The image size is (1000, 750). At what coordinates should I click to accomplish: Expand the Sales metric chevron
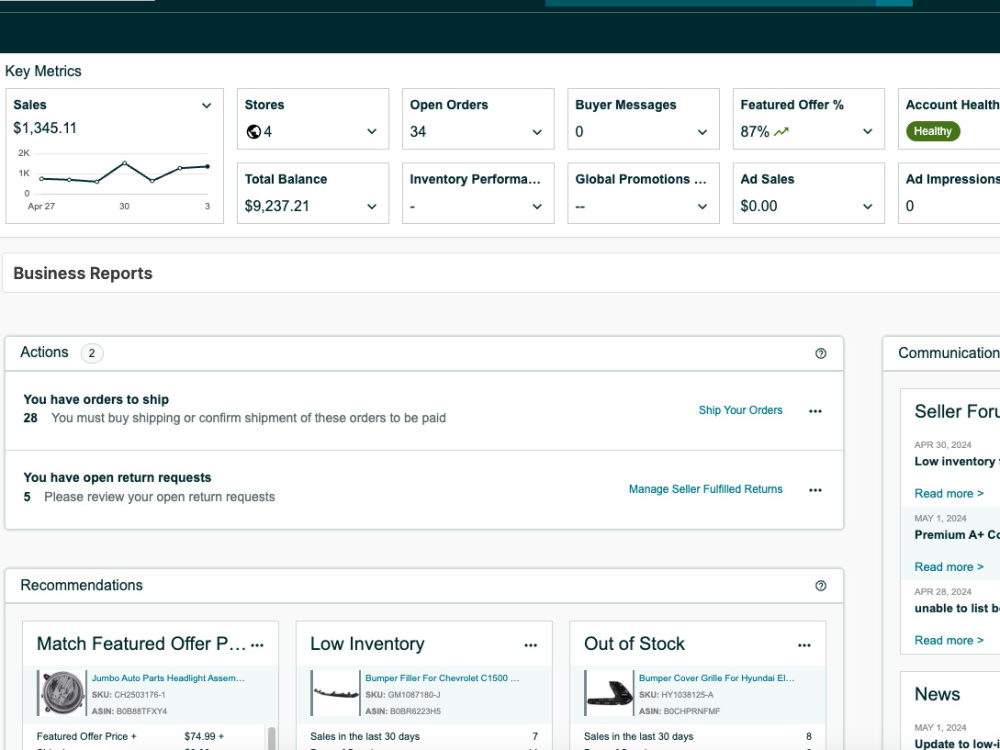(x=207, y=106)
